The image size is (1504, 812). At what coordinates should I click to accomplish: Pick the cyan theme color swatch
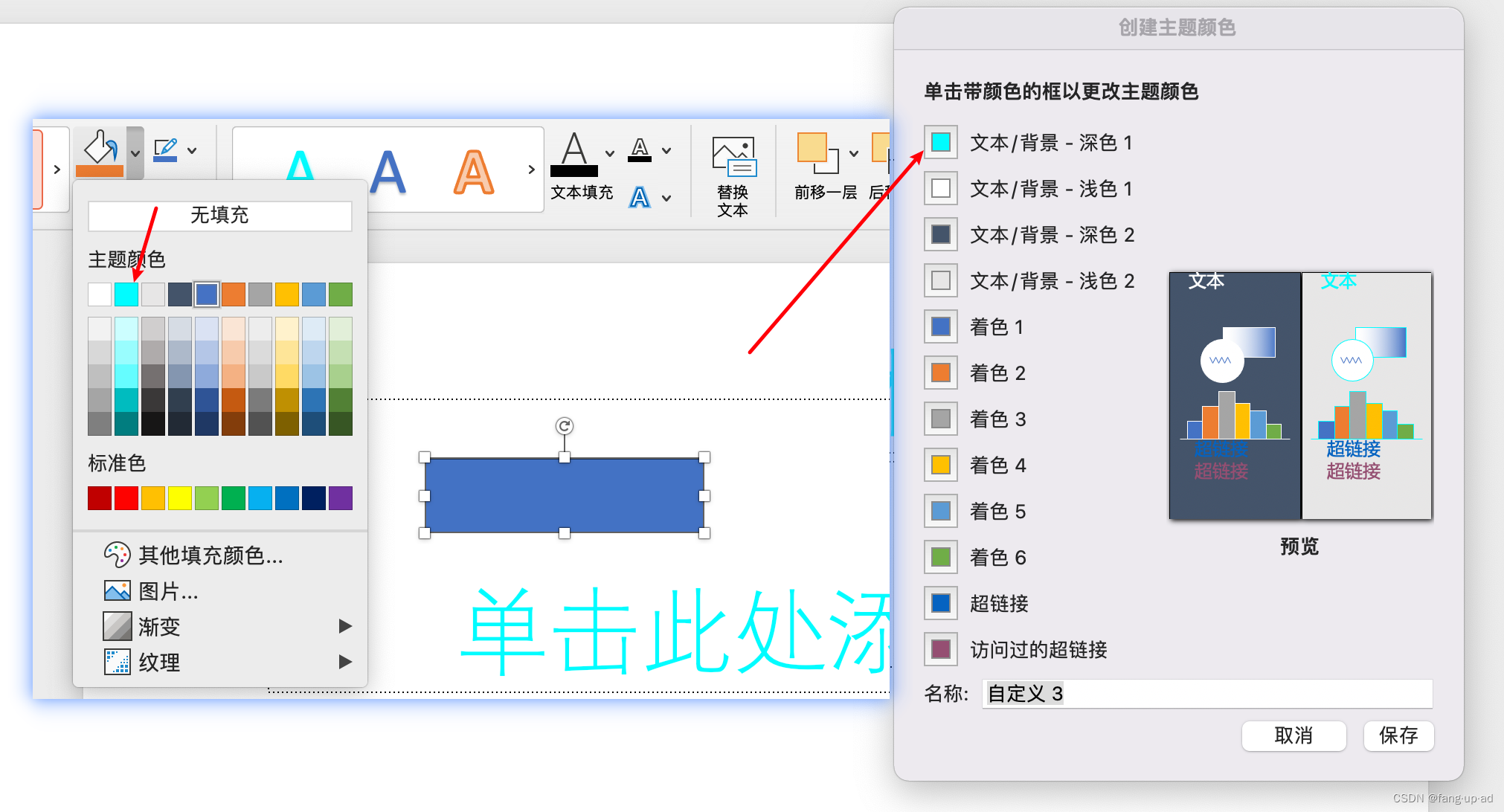[x=126, y=294]
